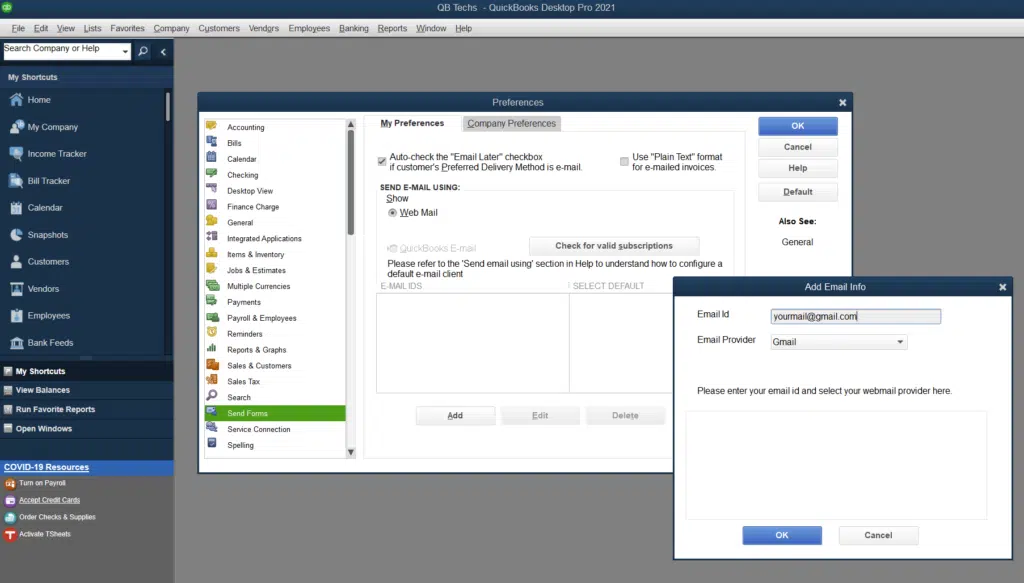Screen dimensions: 1024x583
Task: Enable Plain Text format checkbox
Action: click(x=624, y=161)
